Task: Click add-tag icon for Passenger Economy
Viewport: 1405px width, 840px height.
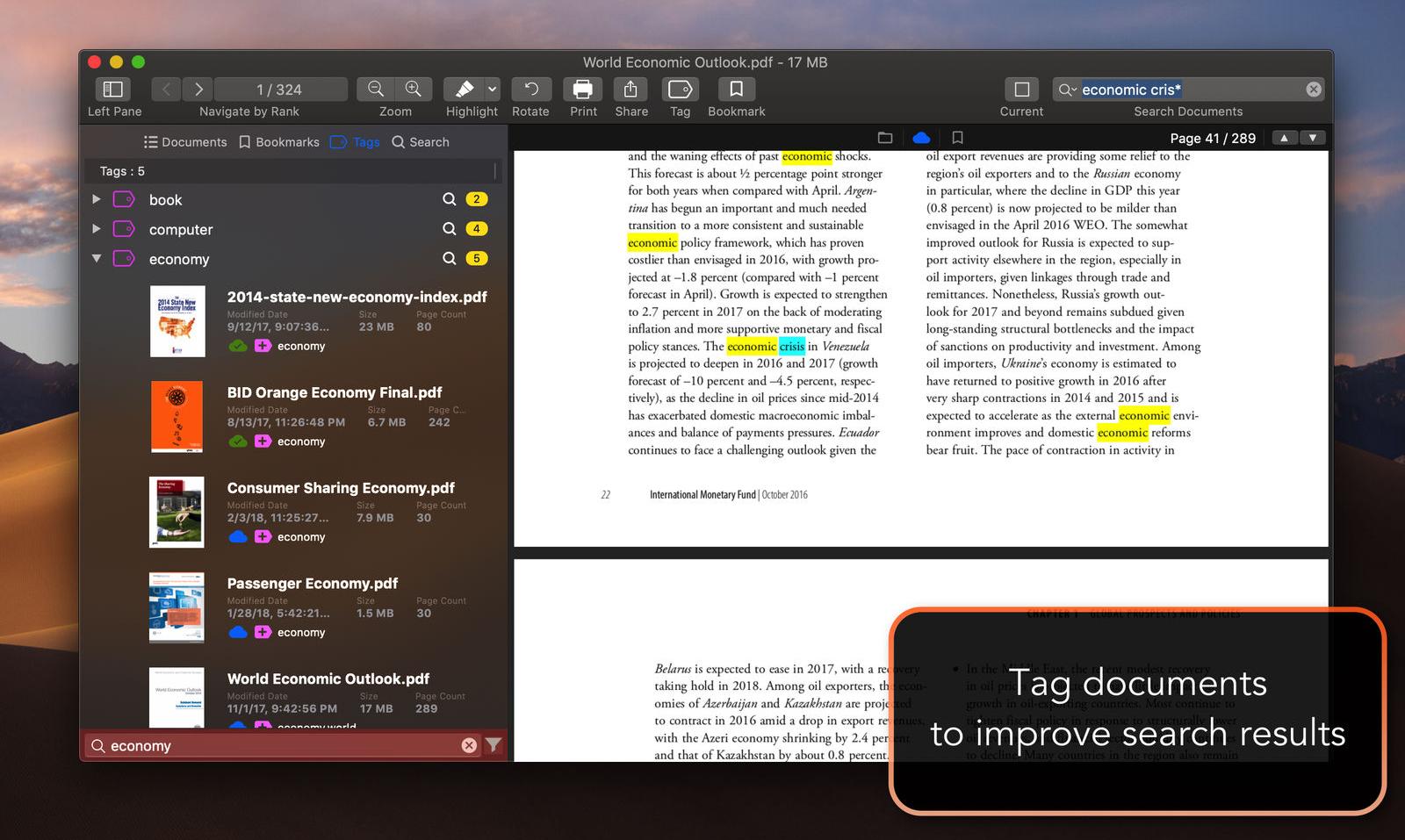Action: (263, 632)
